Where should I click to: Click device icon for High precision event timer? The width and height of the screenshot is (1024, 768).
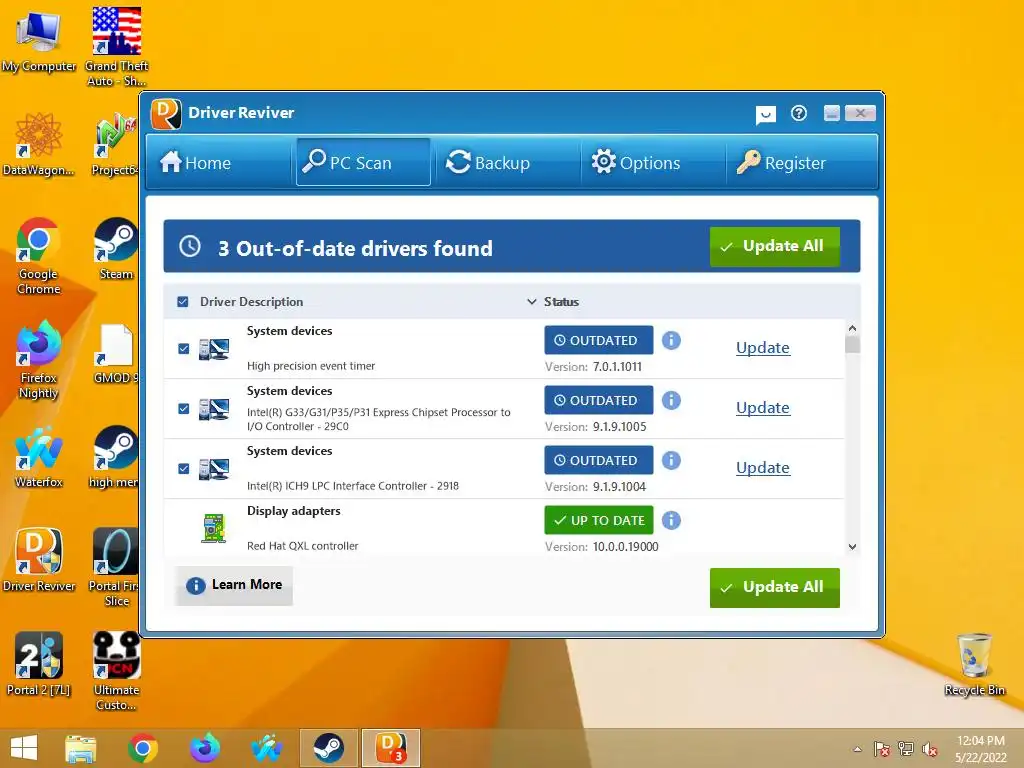pyautogui.click(x=214, y=349)
